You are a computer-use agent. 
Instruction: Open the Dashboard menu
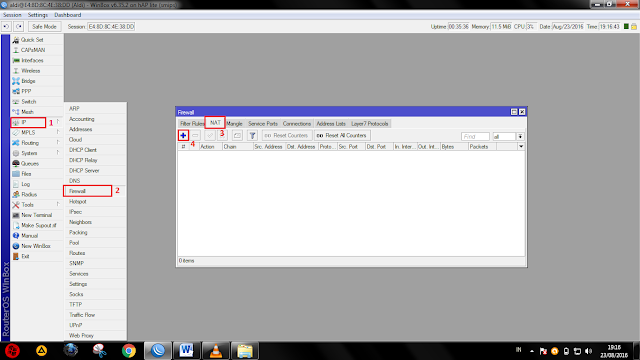tap(68, 15)
